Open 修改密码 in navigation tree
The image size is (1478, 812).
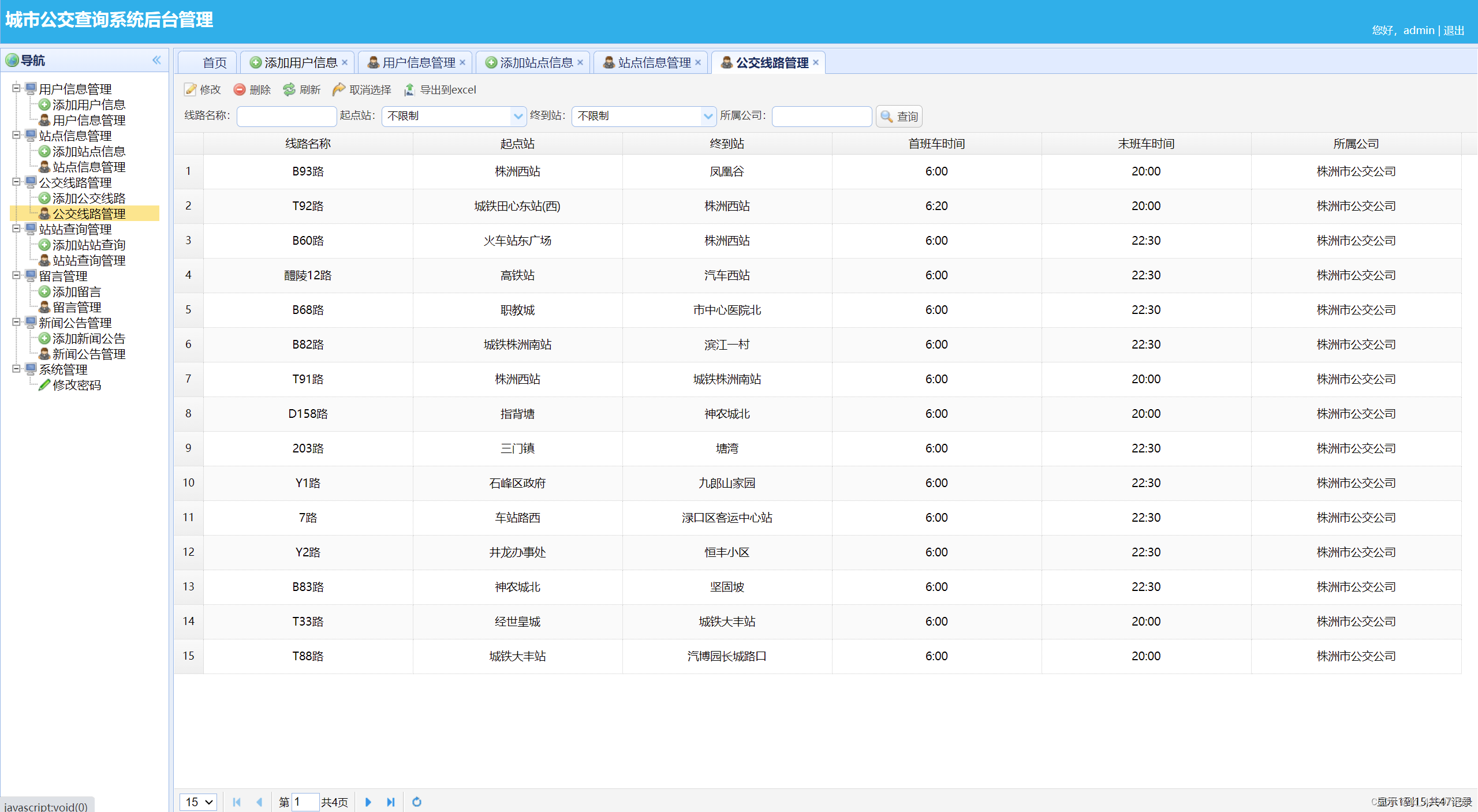[77, 385]
